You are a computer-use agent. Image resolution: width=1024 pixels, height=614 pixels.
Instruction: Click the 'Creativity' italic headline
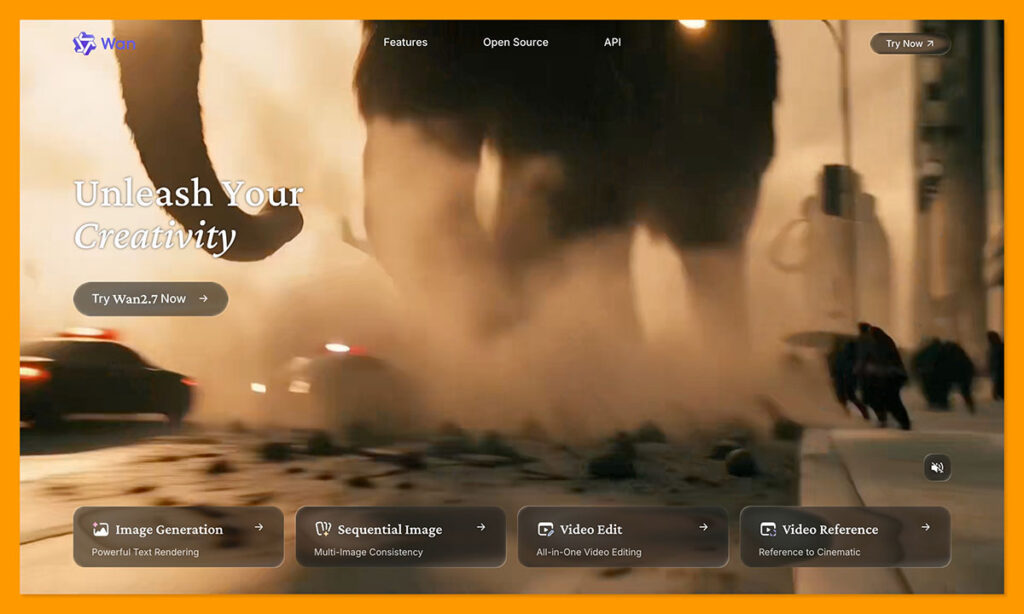click(x=155, y=236)
